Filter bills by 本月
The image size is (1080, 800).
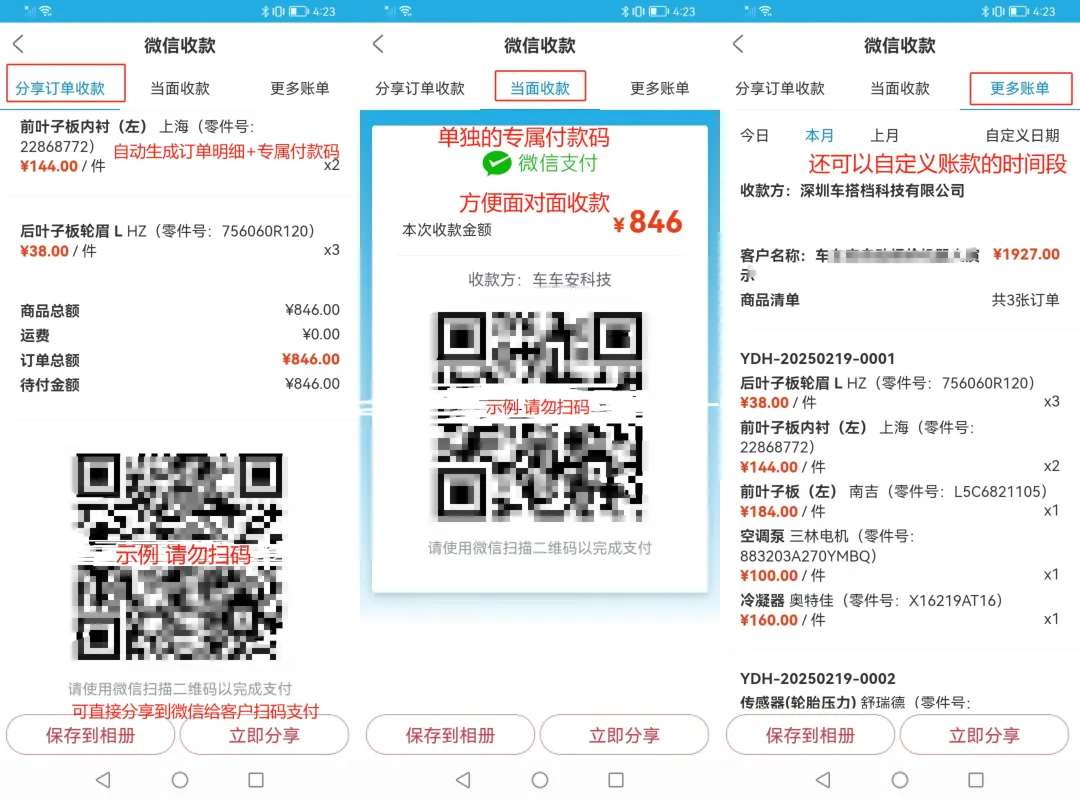pos(819,135)
